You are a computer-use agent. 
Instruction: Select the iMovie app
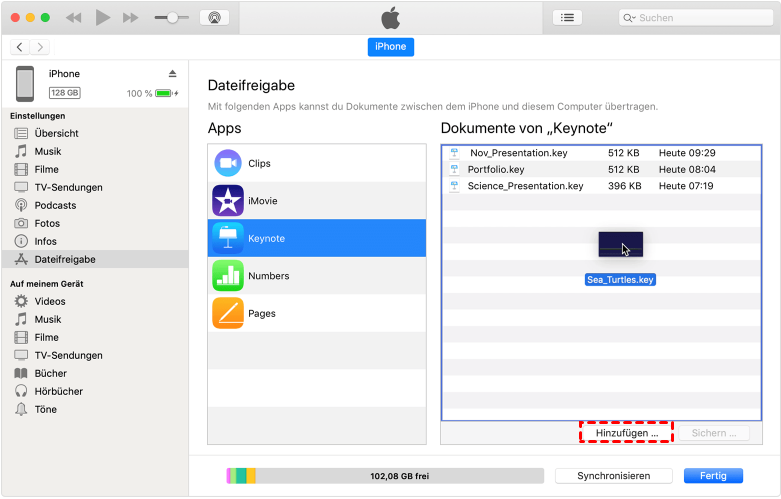click(317, 201)
